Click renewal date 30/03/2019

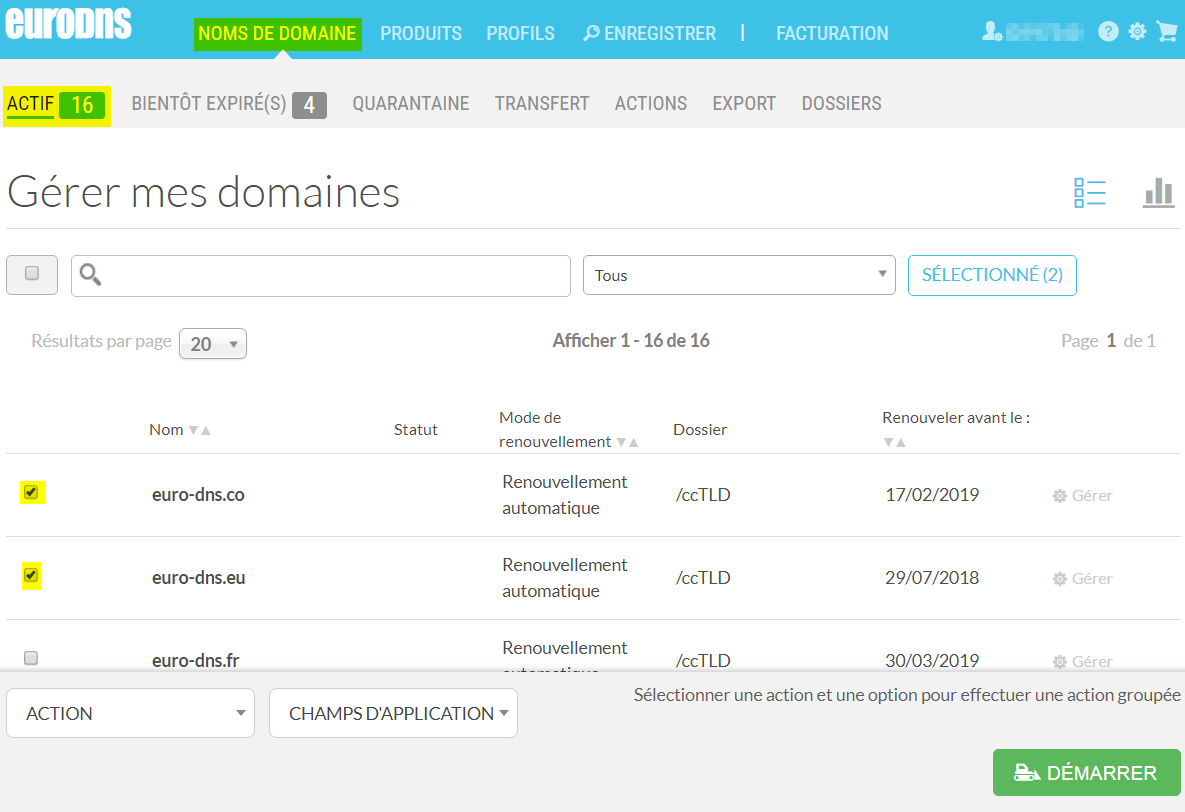click(x=932, y=661)
